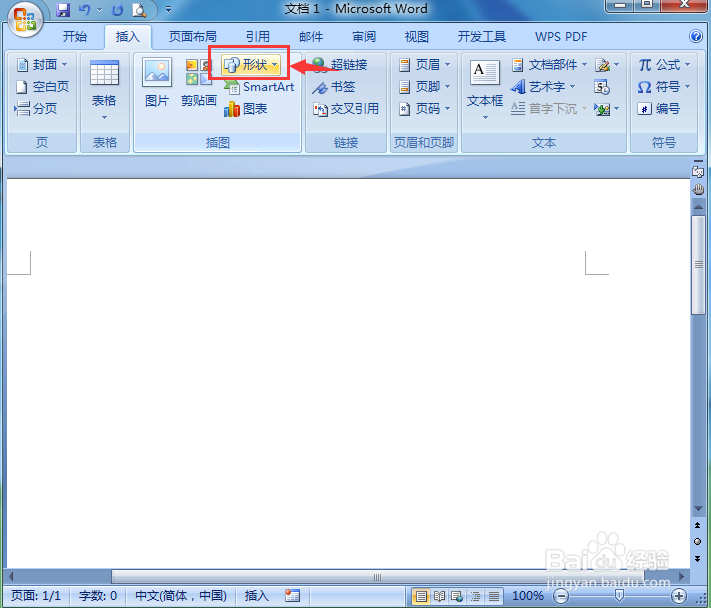Screen dimensions: 711x608
Task: Go to previous page double-arrow button
Action: [697, 525]
